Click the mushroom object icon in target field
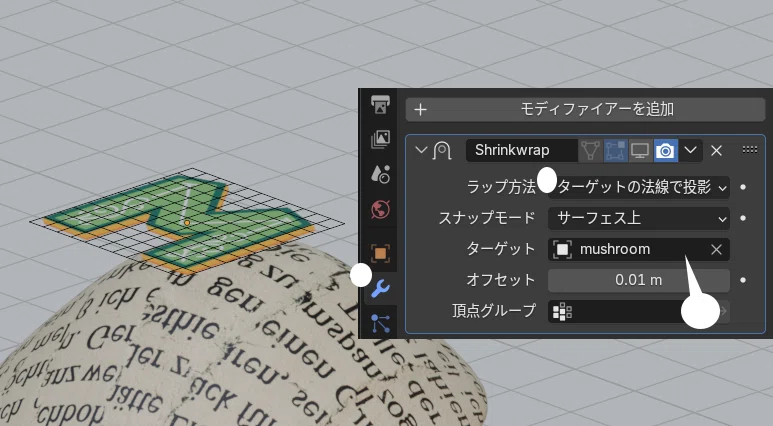The image size is (773, 426). [x=562, y=249]
